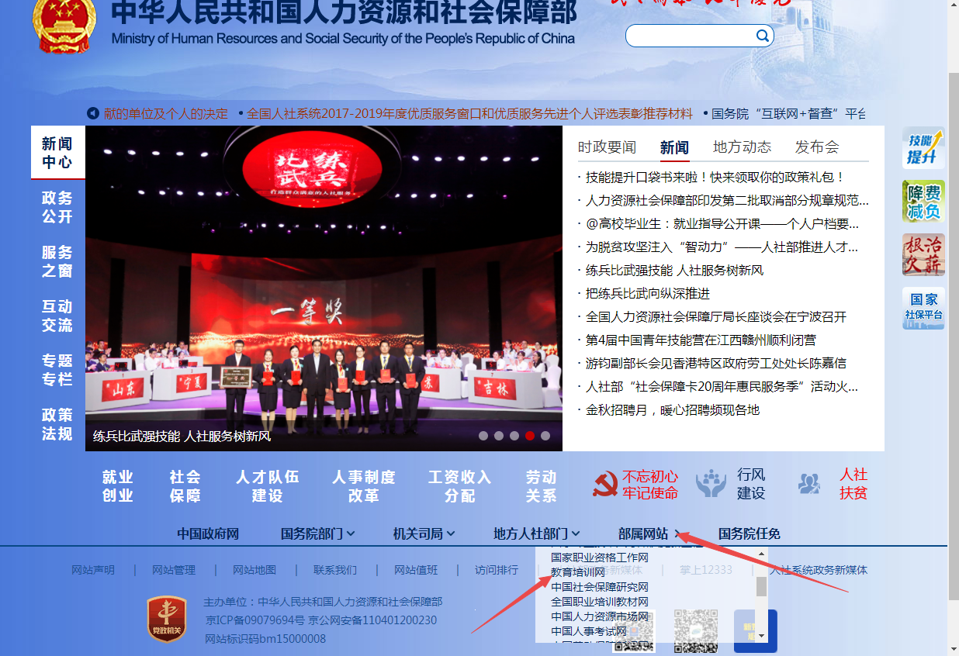959x656 pixels.
Task: Select the first carousel indicator dot
Action: point(484,436)
